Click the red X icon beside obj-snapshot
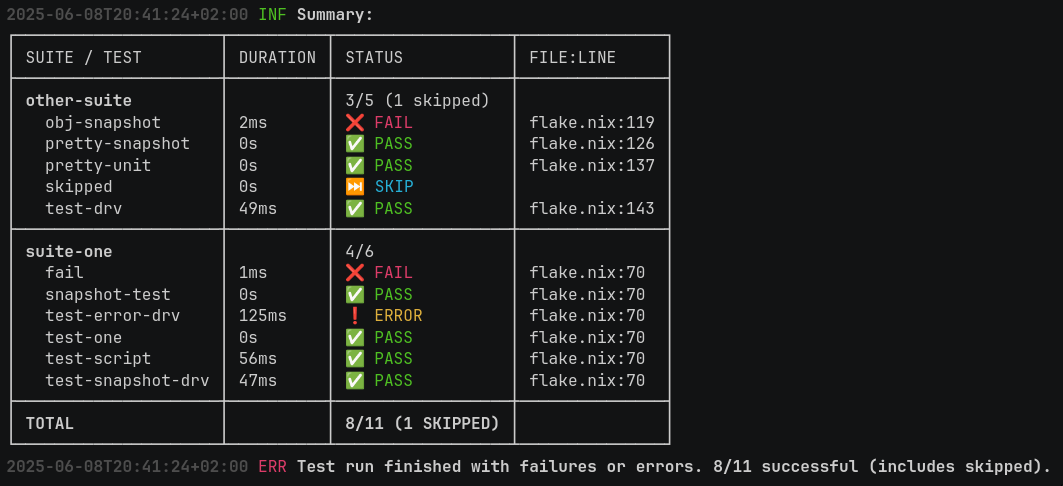 tap(355, 123)
